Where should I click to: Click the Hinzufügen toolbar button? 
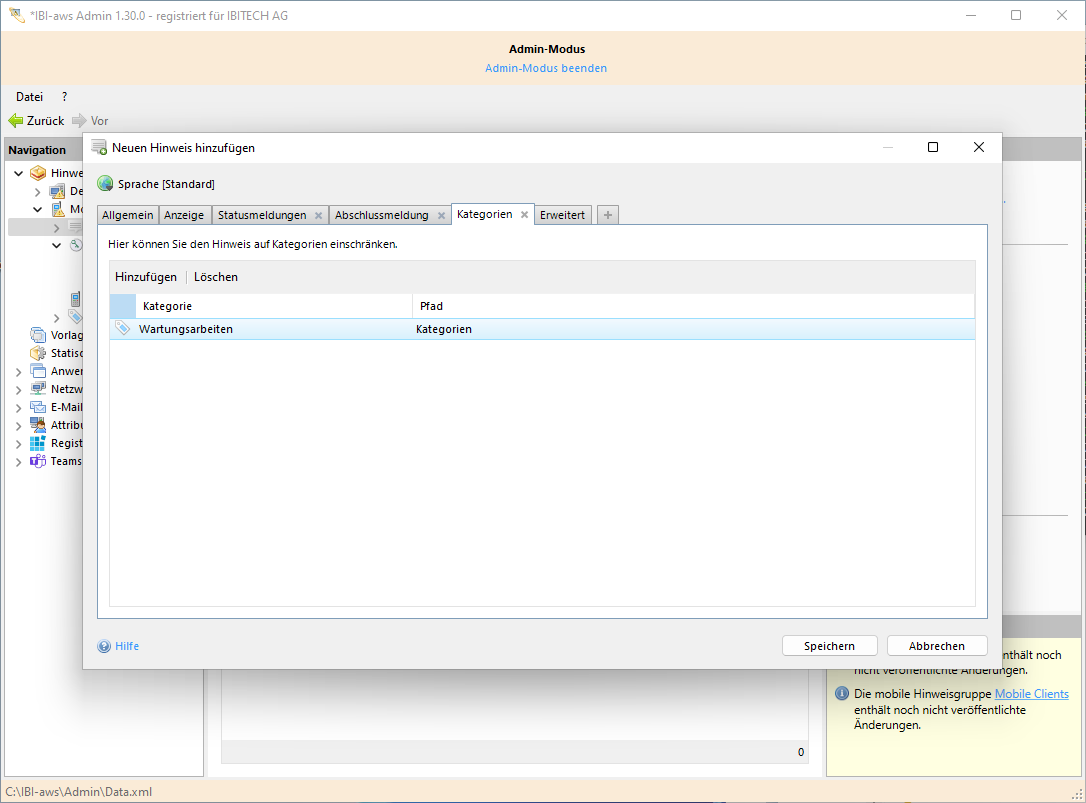pyautogui.click(x=146, y=277)
